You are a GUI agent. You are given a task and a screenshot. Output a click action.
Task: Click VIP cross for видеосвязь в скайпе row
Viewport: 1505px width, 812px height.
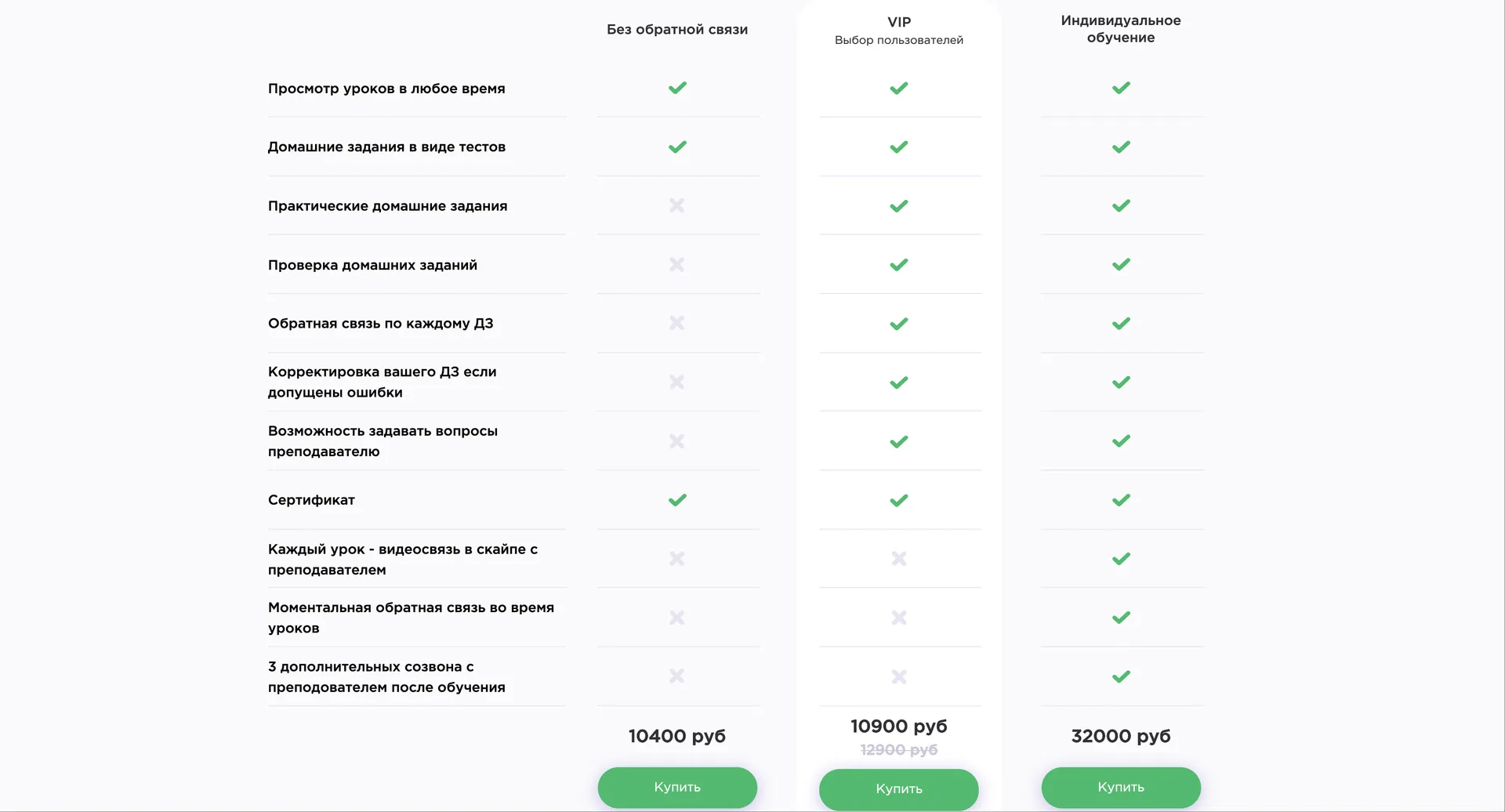pyautogui.click(x=899, y=559)
